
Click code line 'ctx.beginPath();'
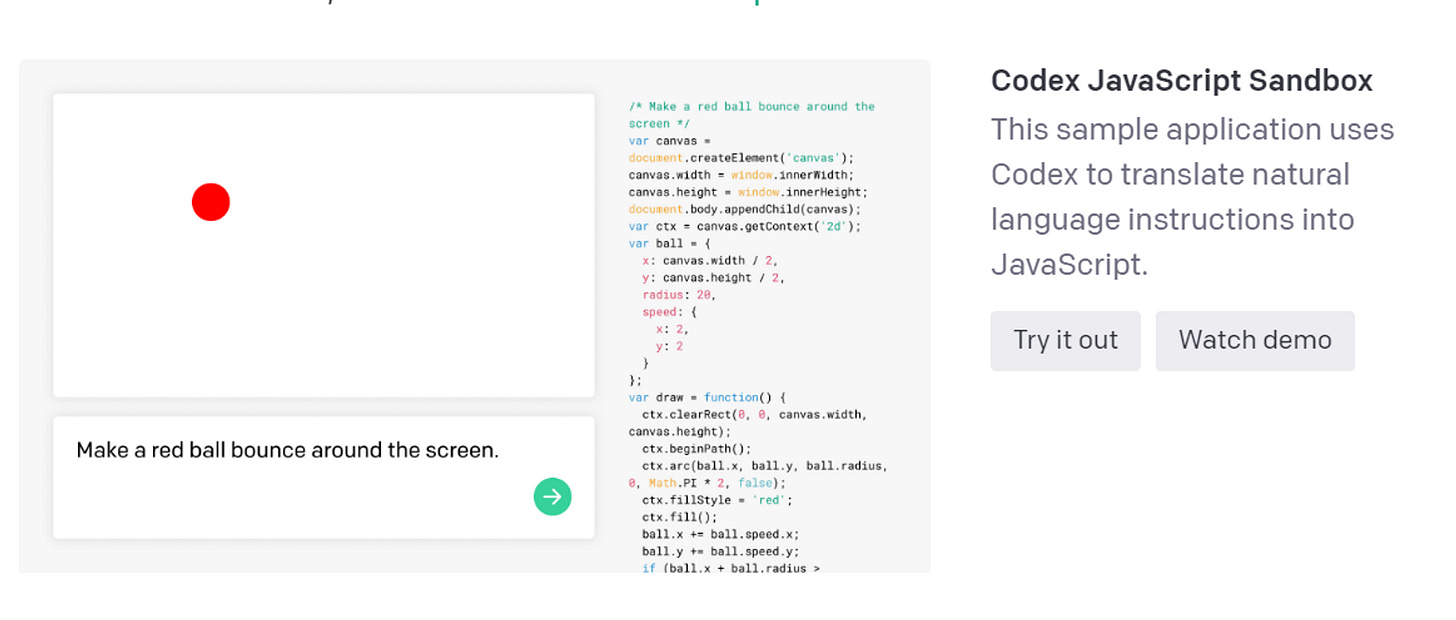click(697, 449)
